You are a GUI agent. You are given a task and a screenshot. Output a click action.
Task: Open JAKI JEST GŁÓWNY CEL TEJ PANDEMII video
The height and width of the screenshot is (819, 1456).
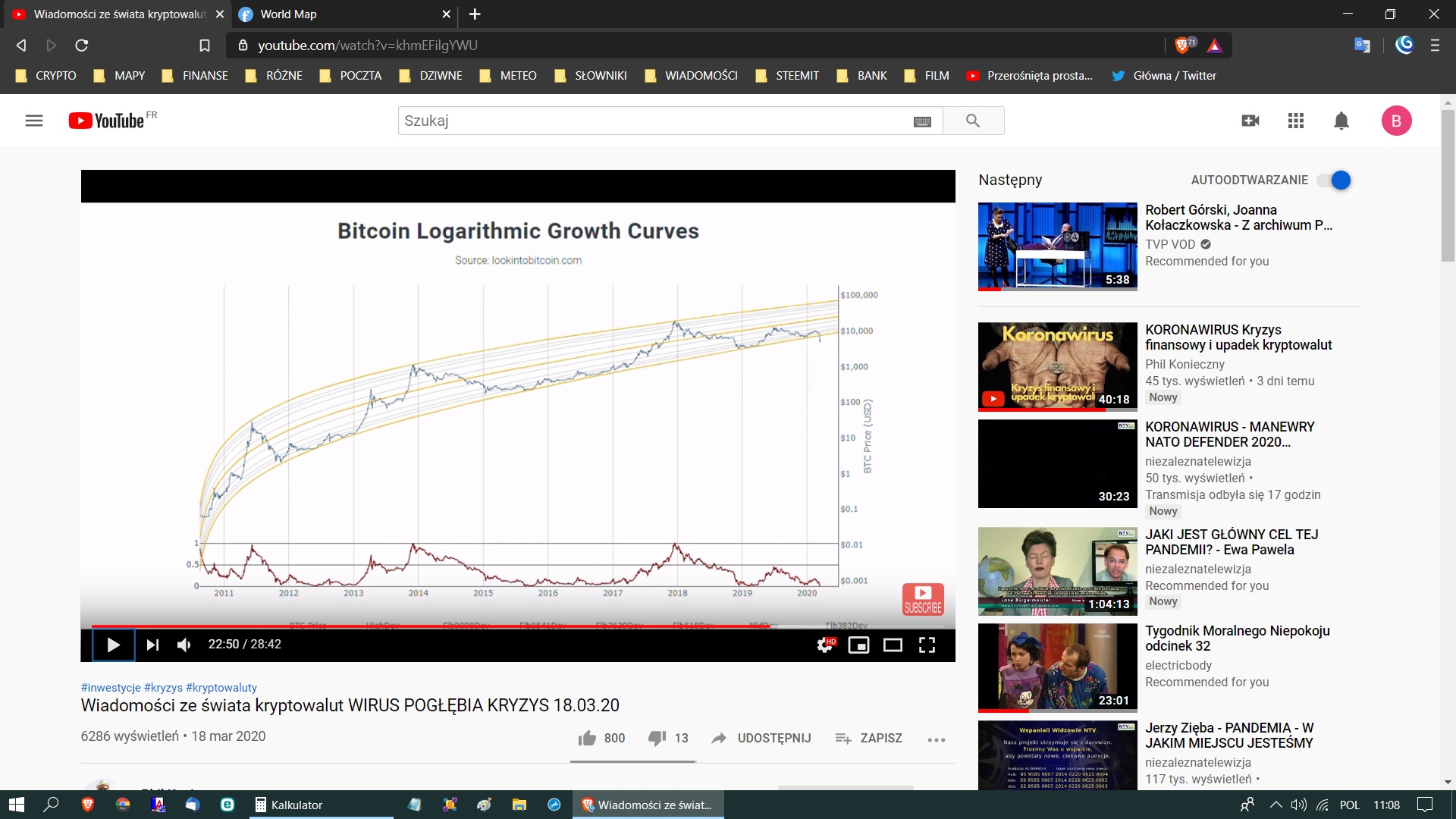pyautogui.click(x=1232, y=542)
